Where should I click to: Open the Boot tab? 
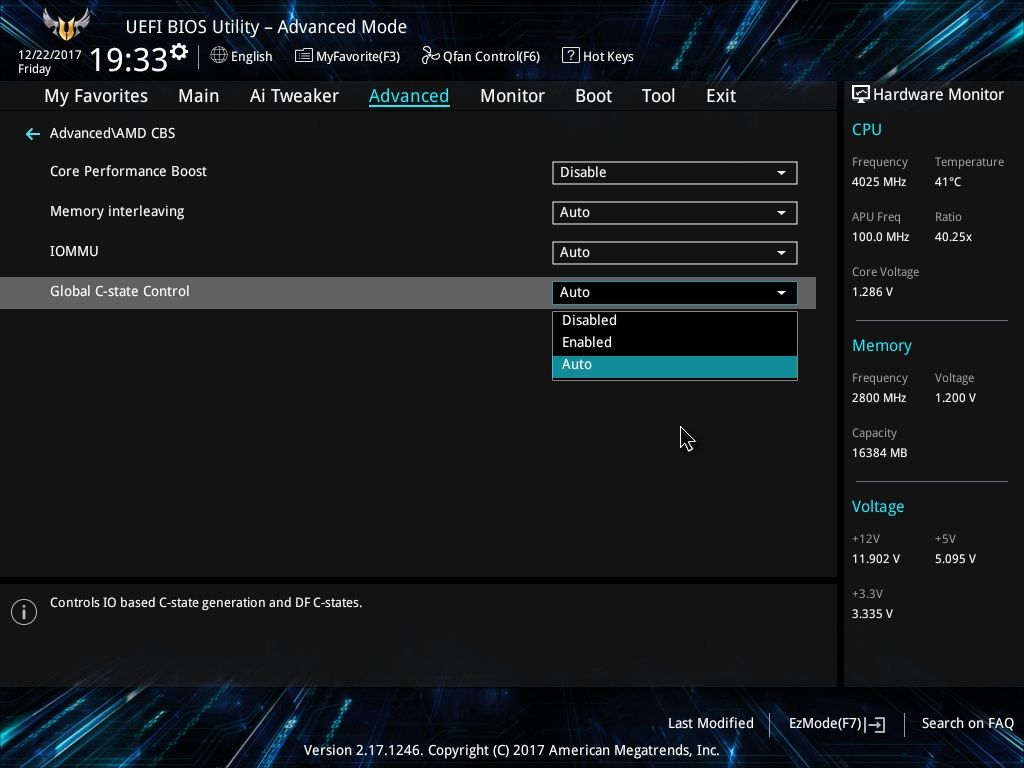593,96
